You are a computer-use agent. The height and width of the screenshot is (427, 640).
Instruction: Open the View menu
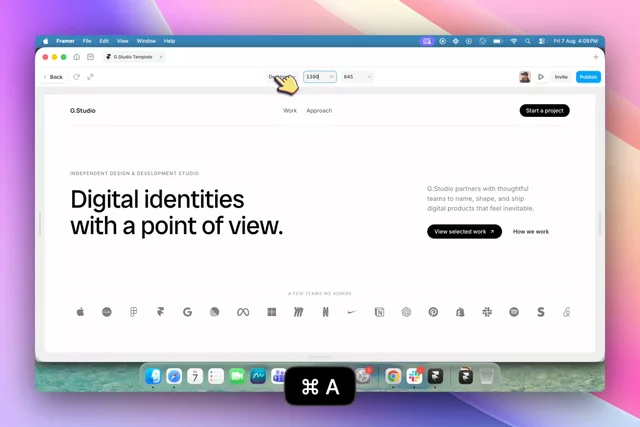coord(122,41)
